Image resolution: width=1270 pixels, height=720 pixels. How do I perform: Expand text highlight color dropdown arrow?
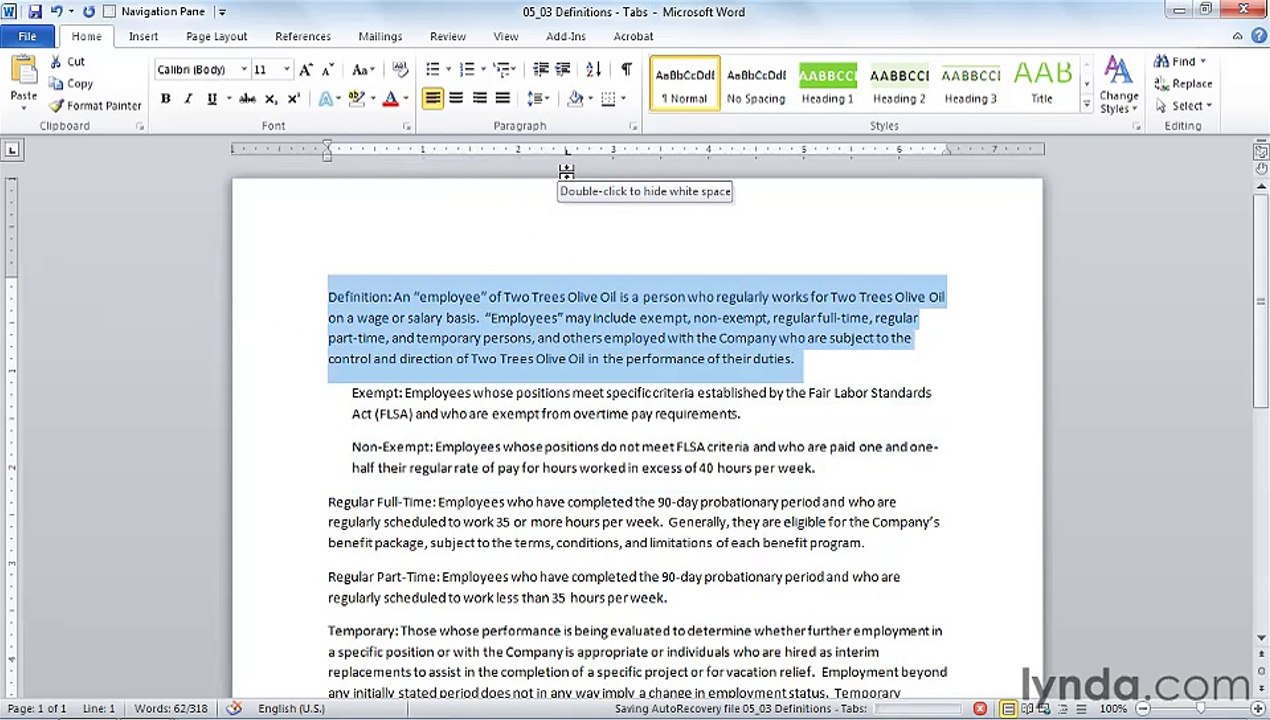(373, 99)
